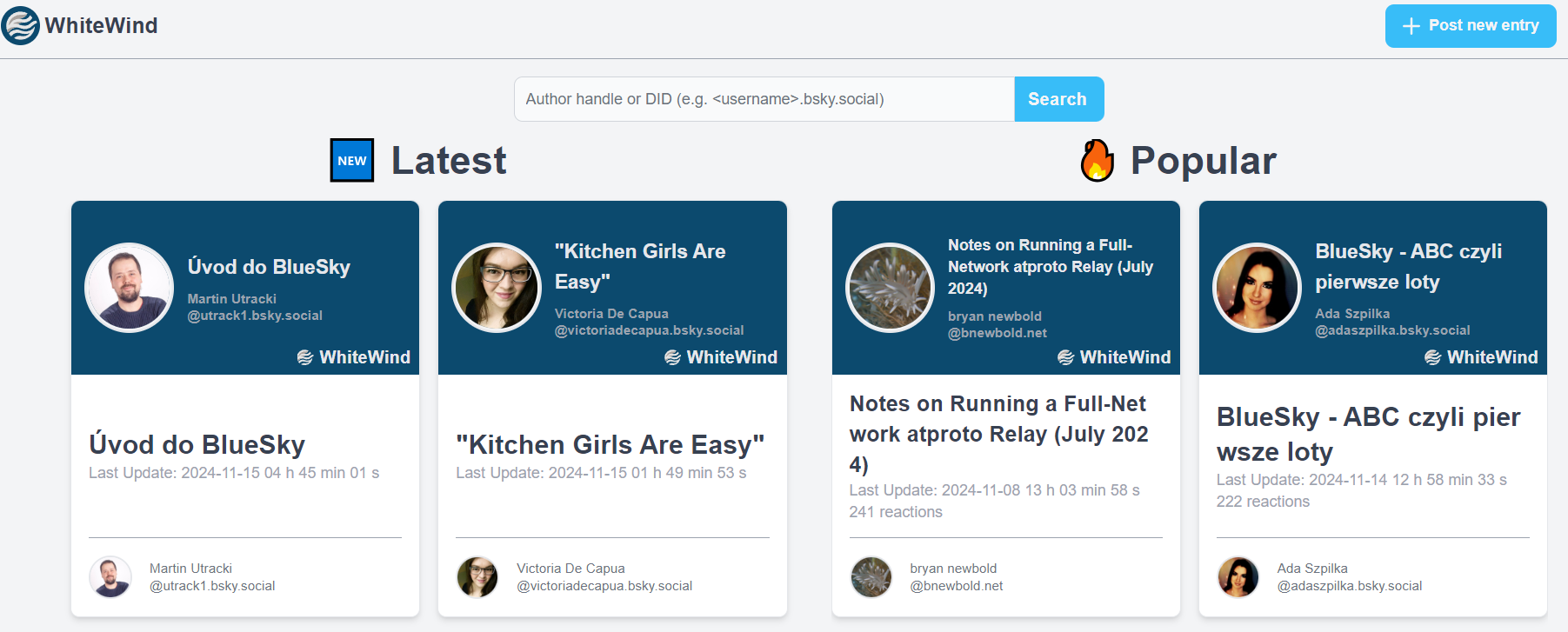Click Victoria De Capua's small footer avatar
Image resolution: width=1568 pixels, height=632 pixels.
(477, 577)
